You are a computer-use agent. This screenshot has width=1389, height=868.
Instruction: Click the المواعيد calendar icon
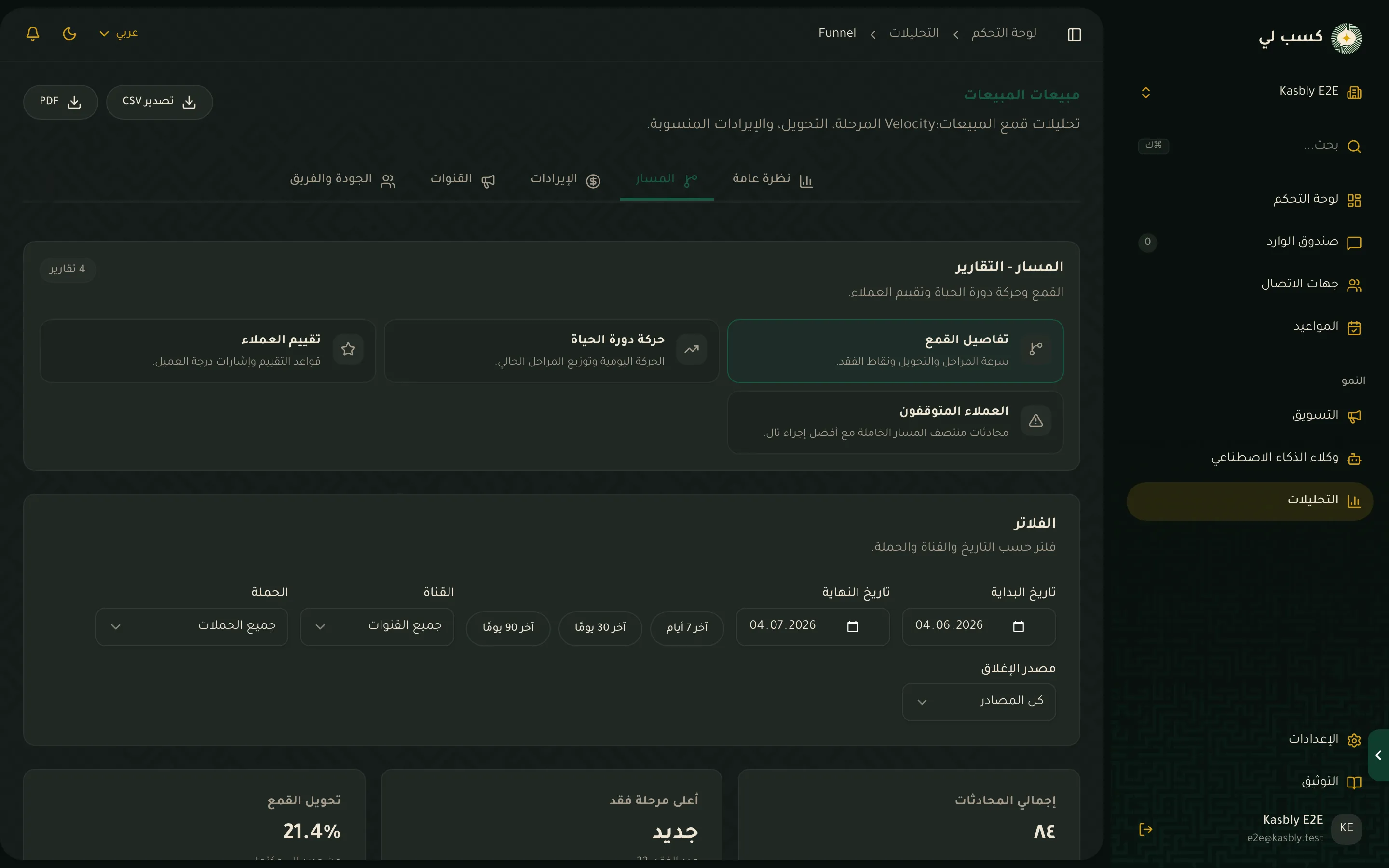tap(1354, 328)
